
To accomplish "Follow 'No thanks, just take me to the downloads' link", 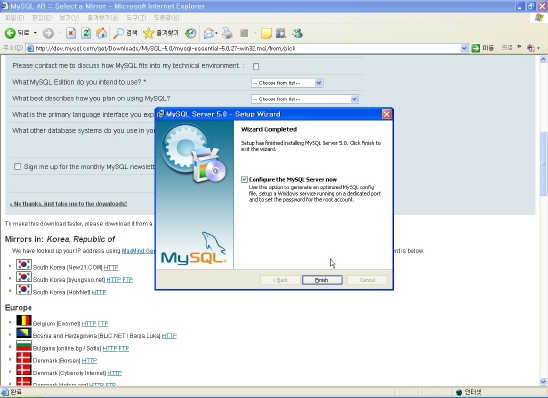I will pyautogui.click(x=68, y=204).
